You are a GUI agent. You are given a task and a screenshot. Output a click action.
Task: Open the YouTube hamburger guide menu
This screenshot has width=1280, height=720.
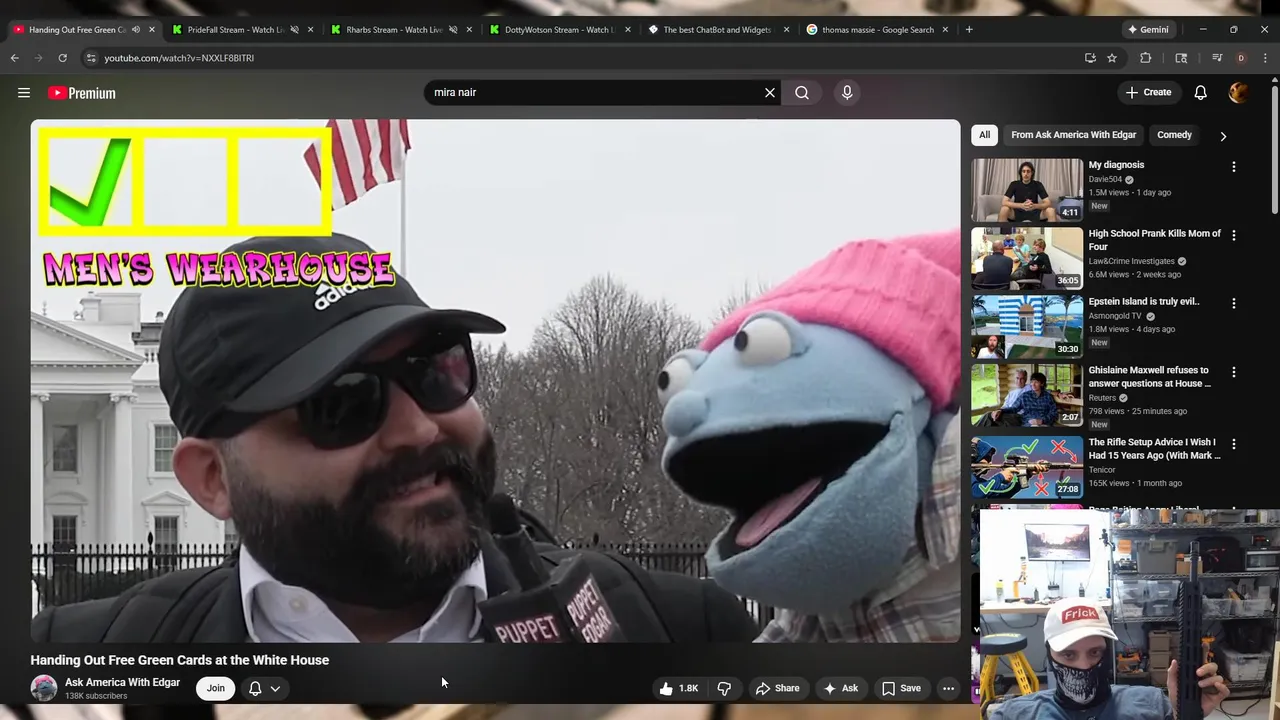point(24,93)
